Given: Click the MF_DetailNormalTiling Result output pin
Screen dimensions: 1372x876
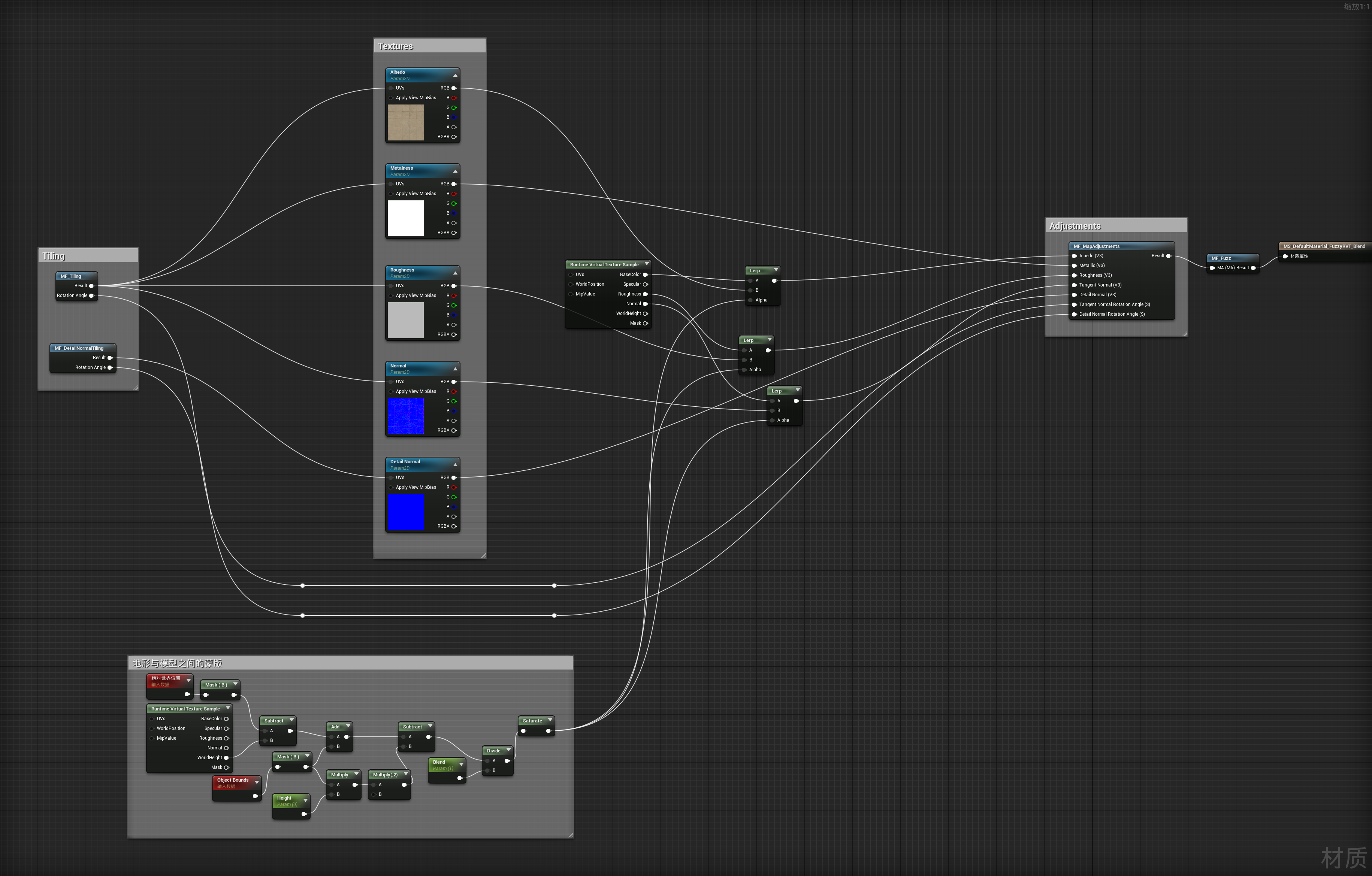Looking at the screenshot, I should point(109,358).
